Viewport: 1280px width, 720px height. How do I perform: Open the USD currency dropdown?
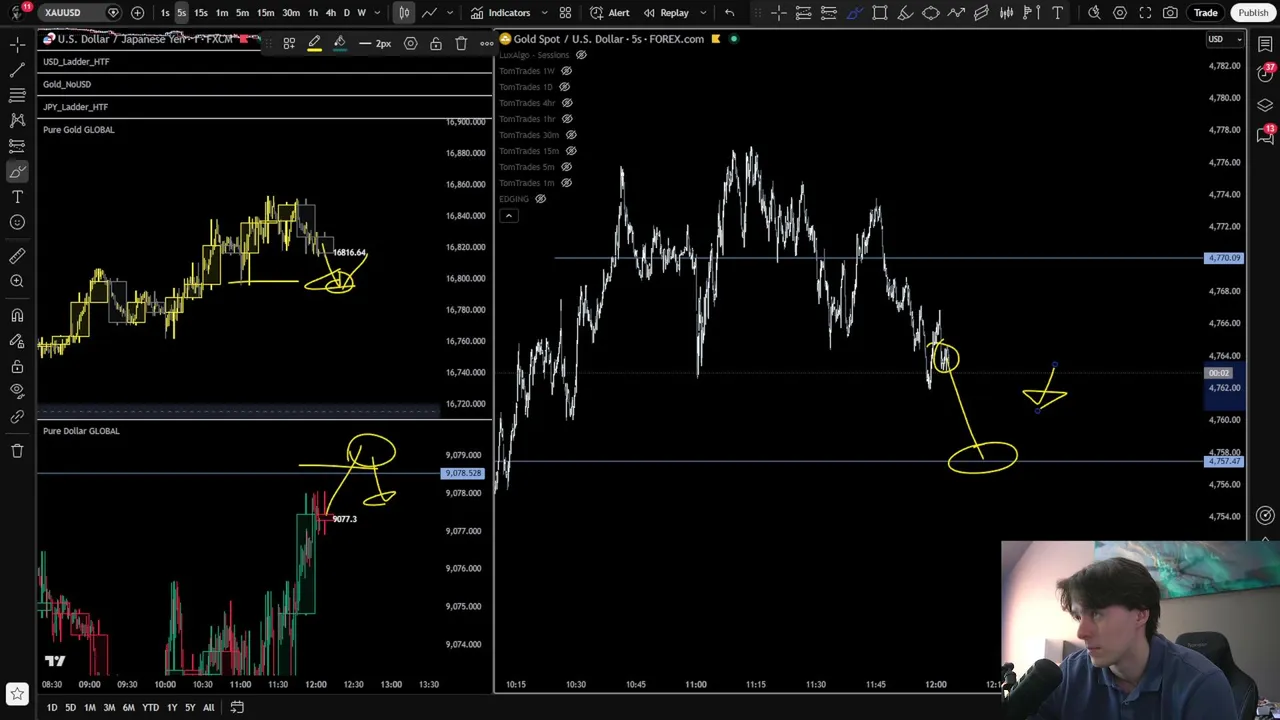pos(1224,39)
